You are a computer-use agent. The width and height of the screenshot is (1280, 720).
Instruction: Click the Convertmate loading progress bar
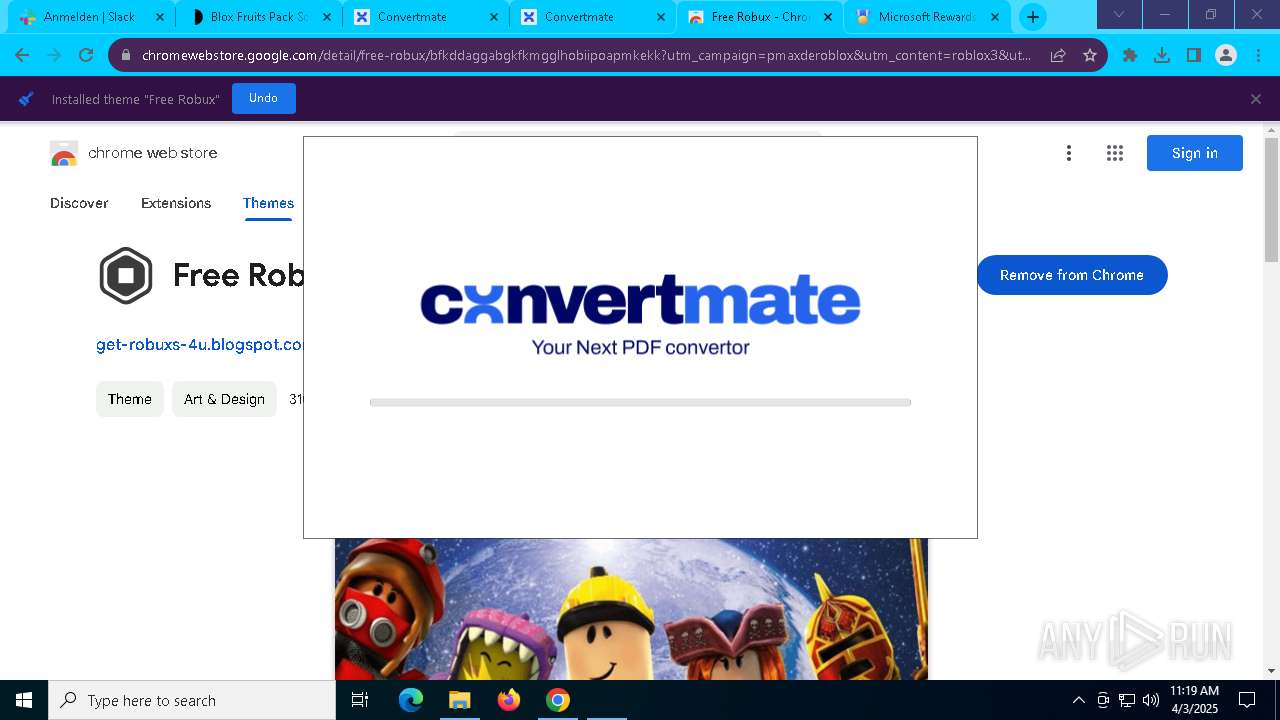(x=640, y=402)
